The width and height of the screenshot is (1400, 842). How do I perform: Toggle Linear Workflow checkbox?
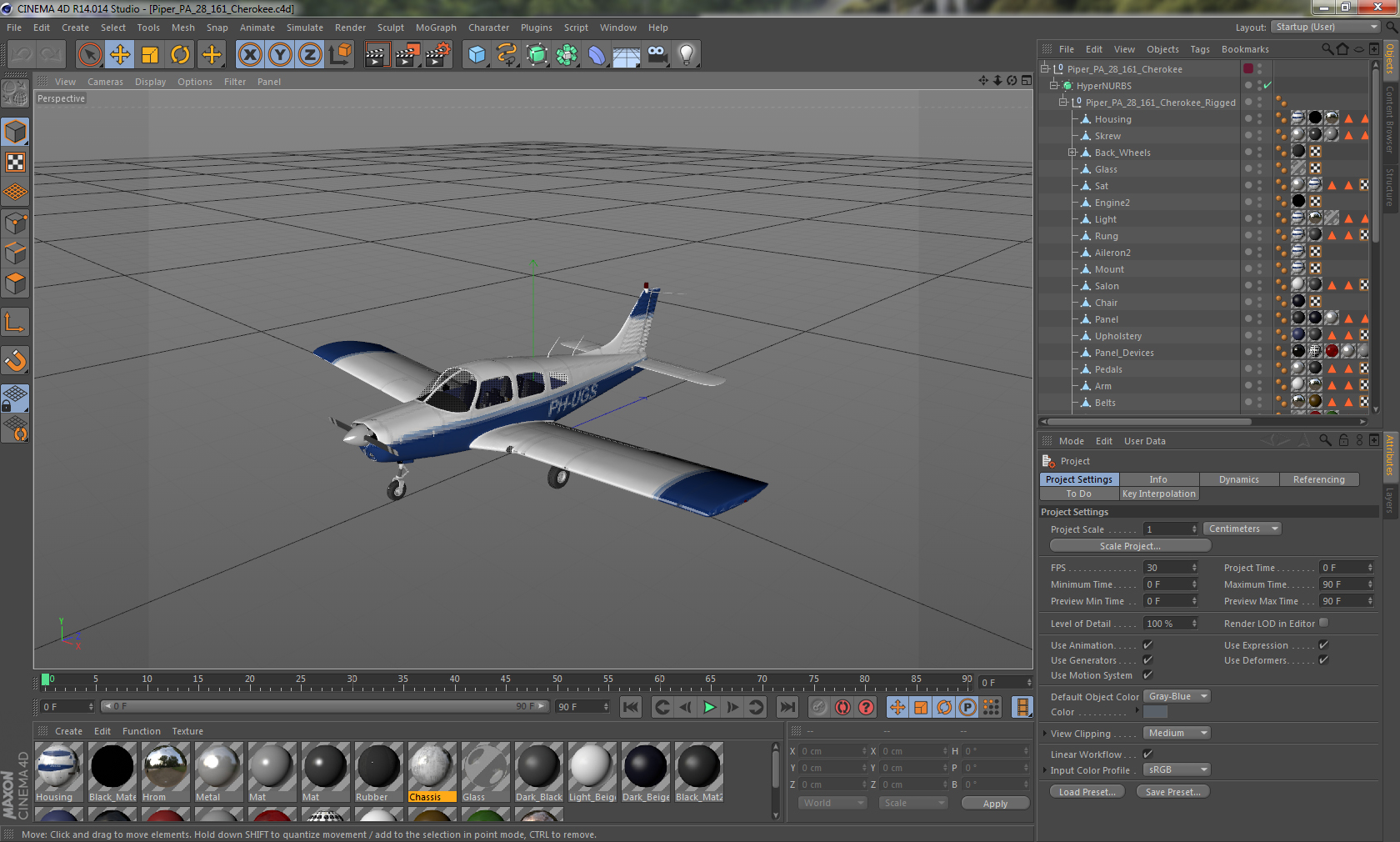tap(1147, 754)
